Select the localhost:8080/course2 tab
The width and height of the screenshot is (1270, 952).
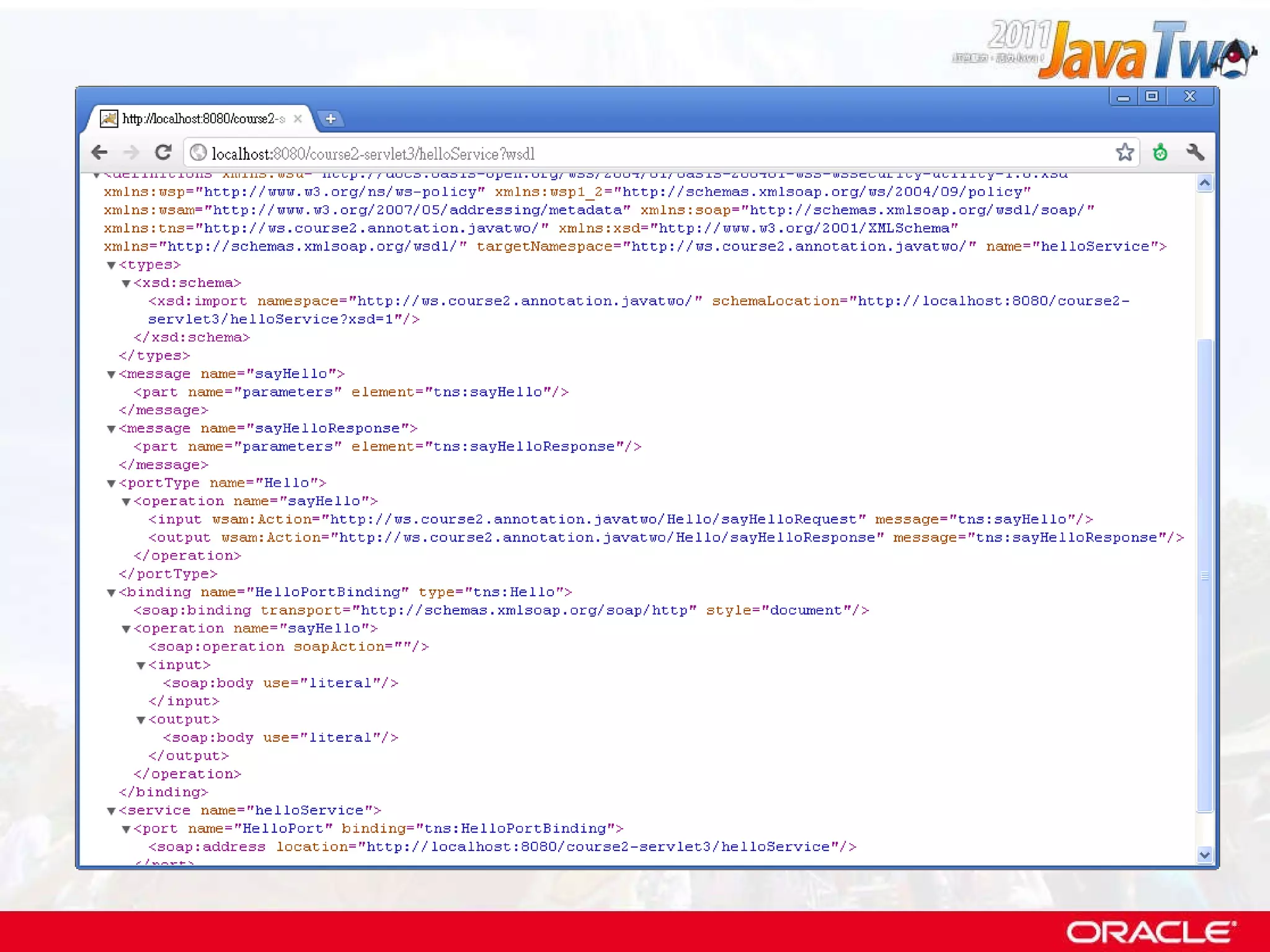[x=202, y=118]
